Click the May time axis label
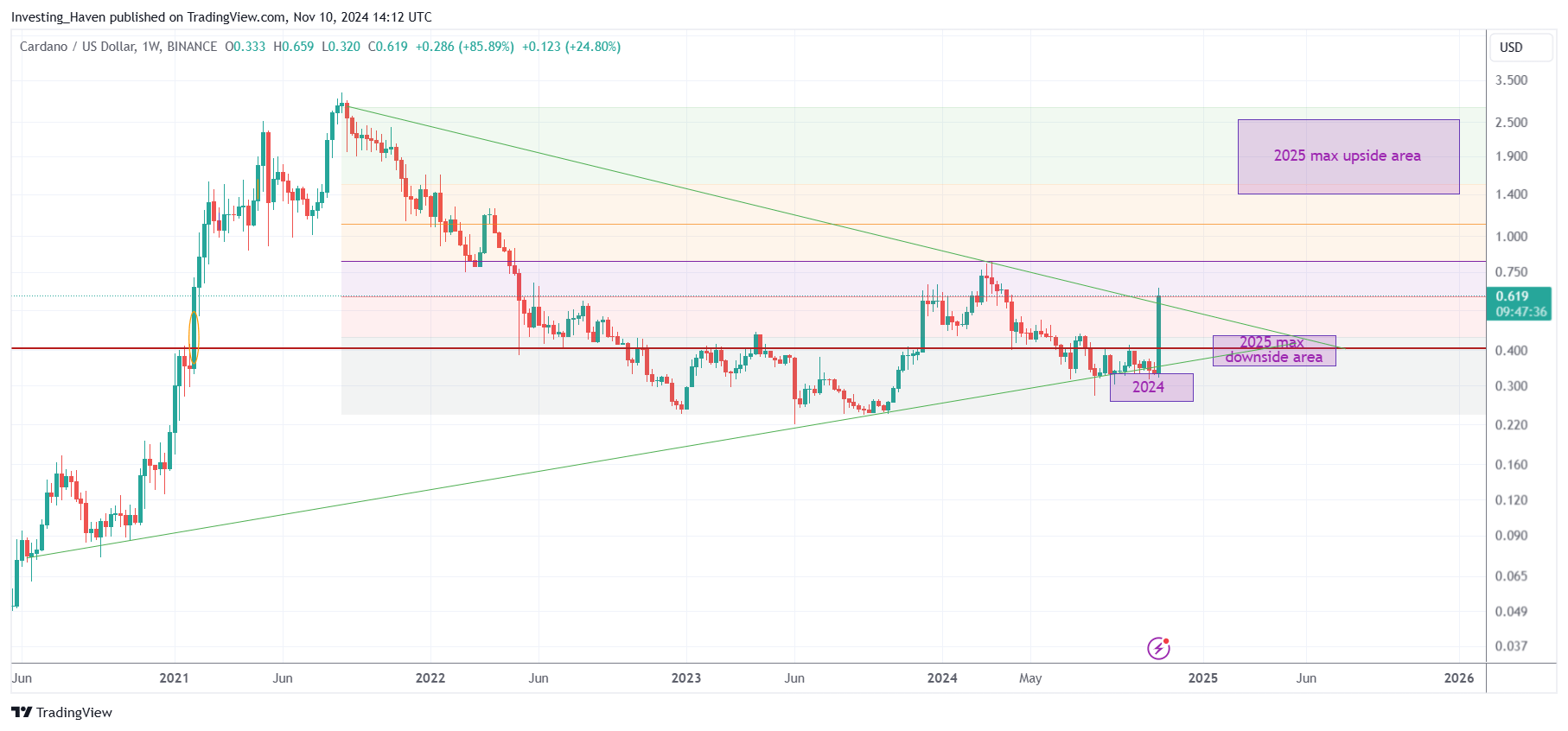The height and width of the screenshot is (731, 1568). pyautogui.click(x=1030, y=678)
